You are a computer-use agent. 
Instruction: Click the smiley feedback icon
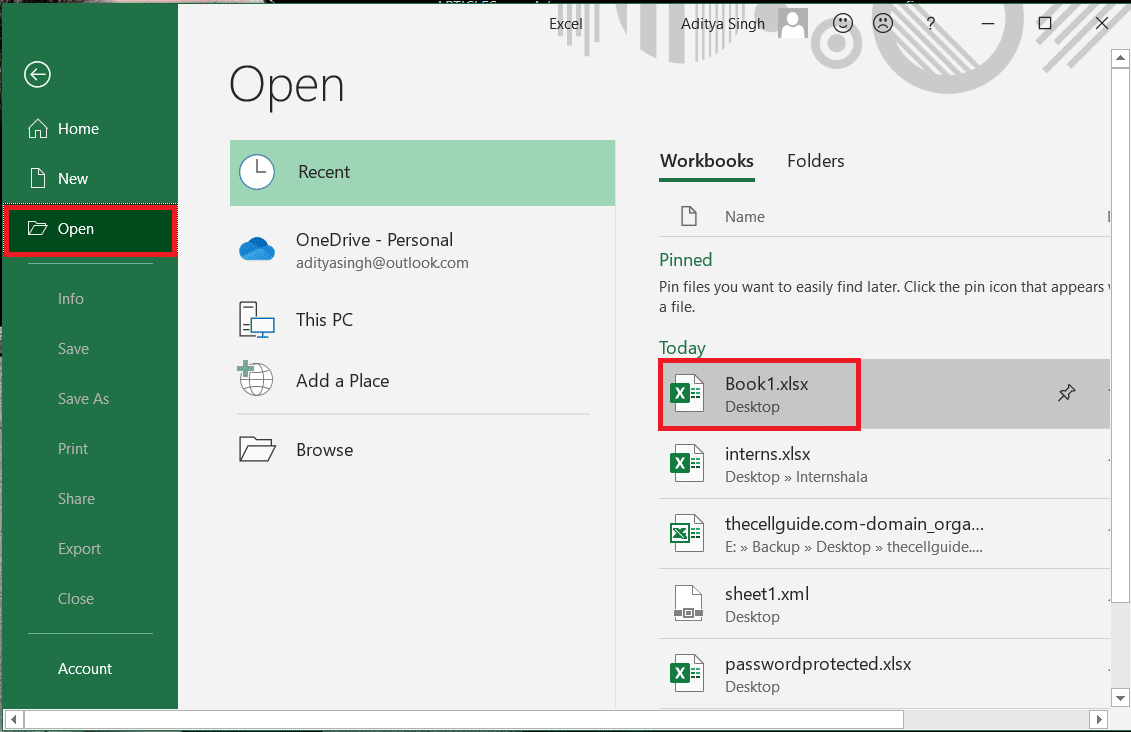tap(842, 22)
